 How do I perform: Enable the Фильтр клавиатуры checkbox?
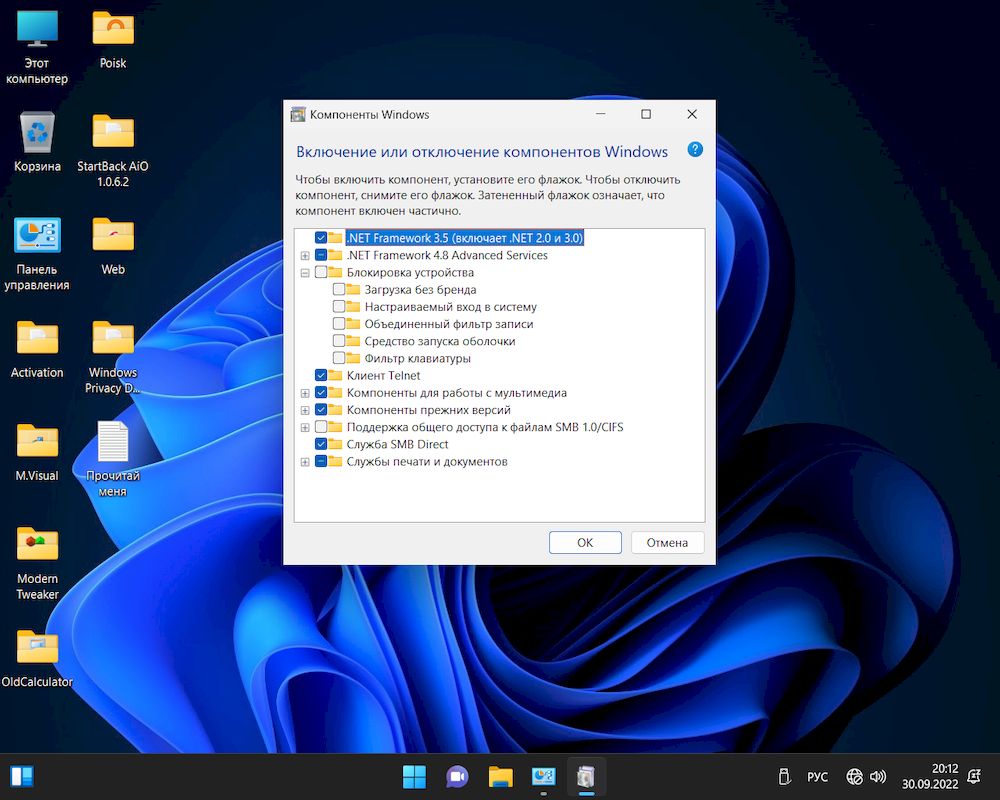339,358
